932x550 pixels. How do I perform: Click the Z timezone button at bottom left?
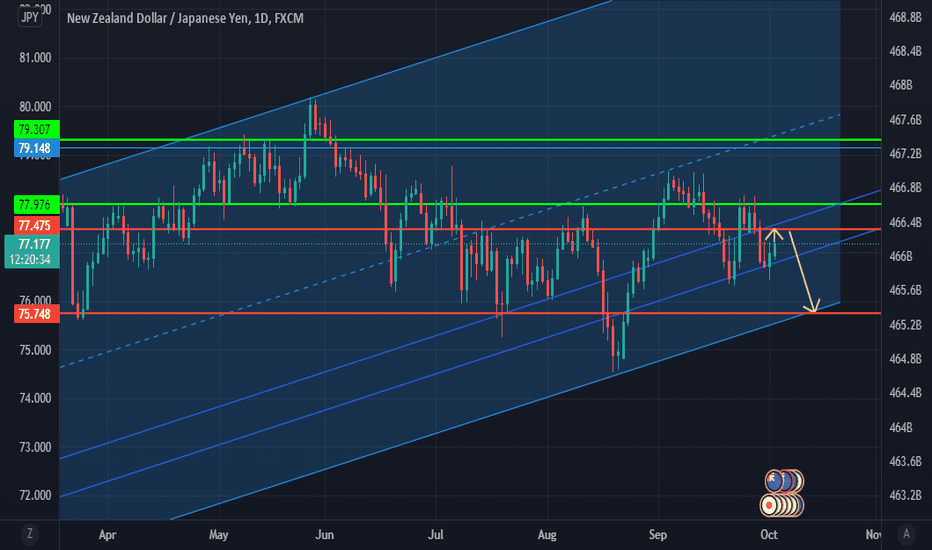coord(30,534)
